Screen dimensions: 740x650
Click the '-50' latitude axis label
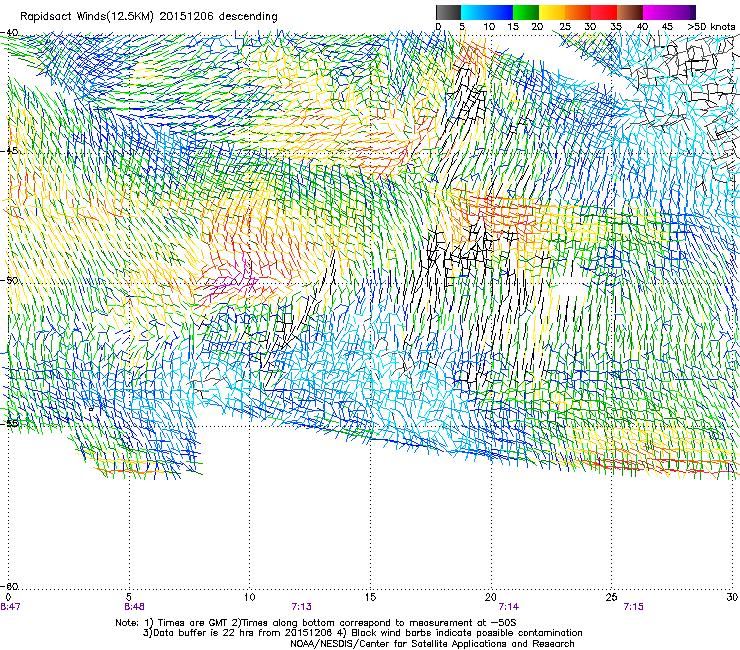[9, 280]
